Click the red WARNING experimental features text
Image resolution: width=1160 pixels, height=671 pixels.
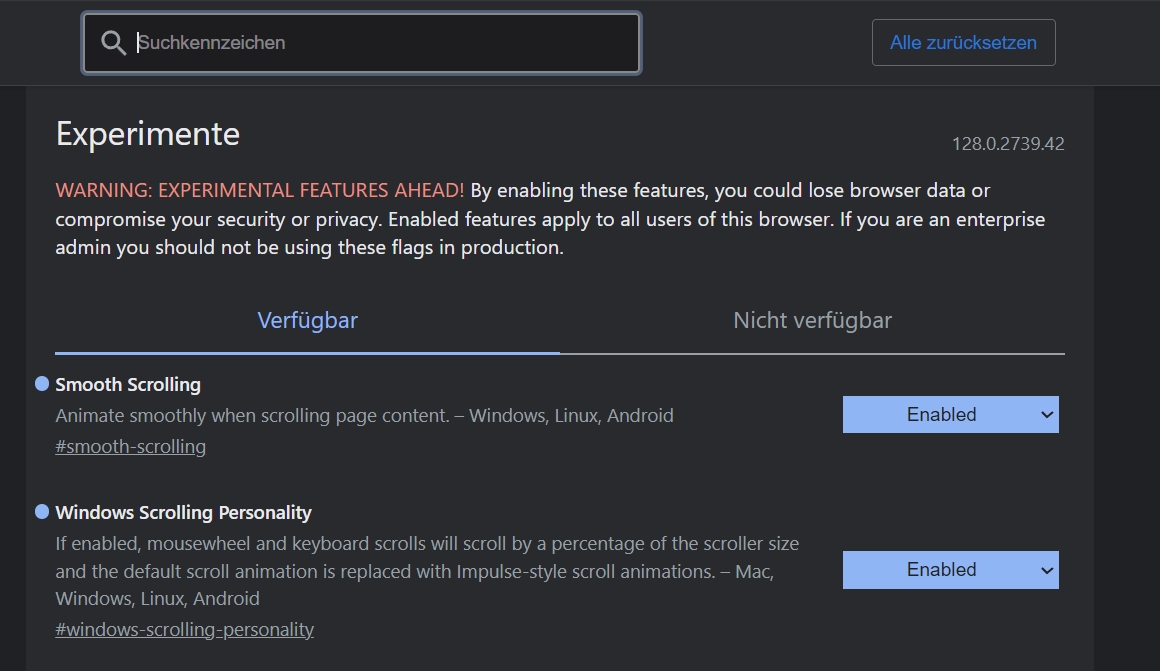tap(259, 190)
